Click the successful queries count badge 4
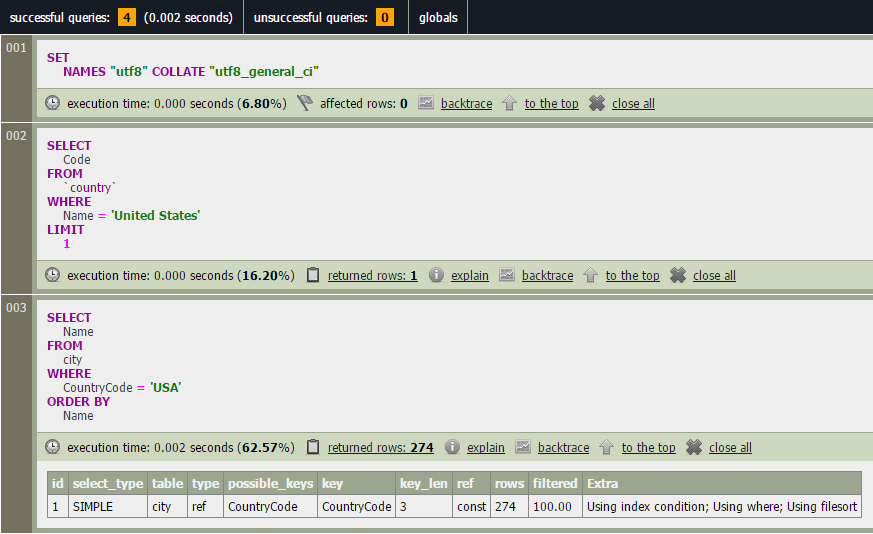The width and height of the screenshot is (873, 534). pos(127,17)
